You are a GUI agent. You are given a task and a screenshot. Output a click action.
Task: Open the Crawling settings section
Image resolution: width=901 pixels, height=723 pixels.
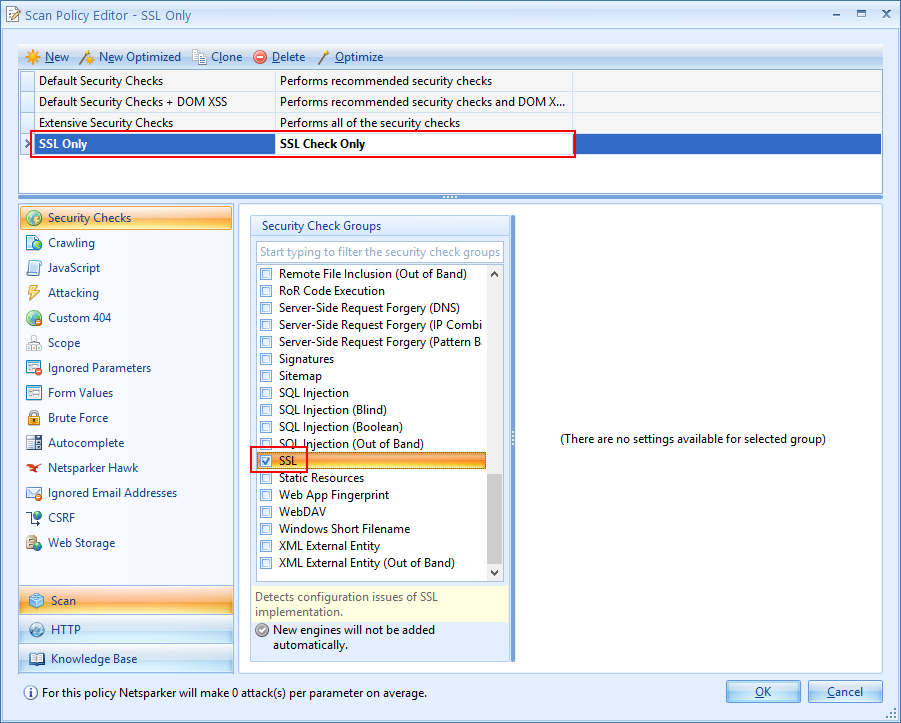click(71, 243)
